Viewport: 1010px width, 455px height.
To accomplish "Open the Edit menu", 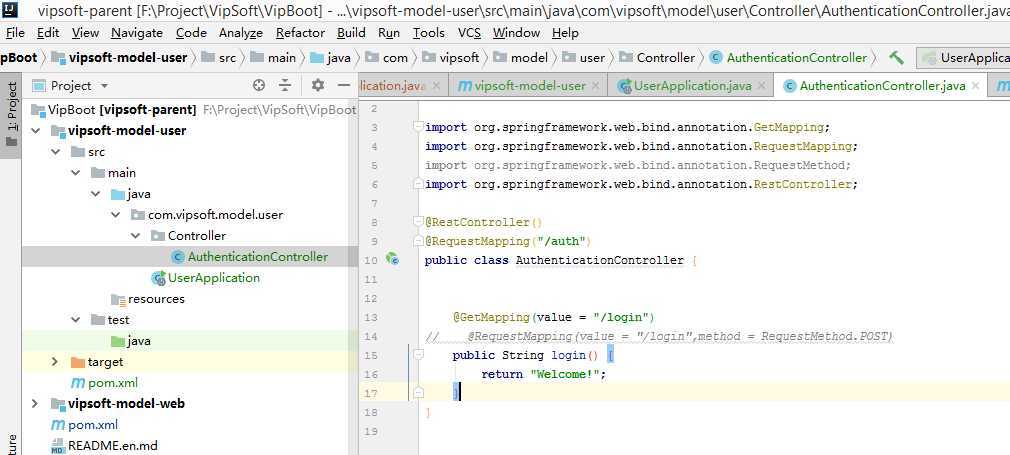I will pyautogui.click(x=48, y=33).
